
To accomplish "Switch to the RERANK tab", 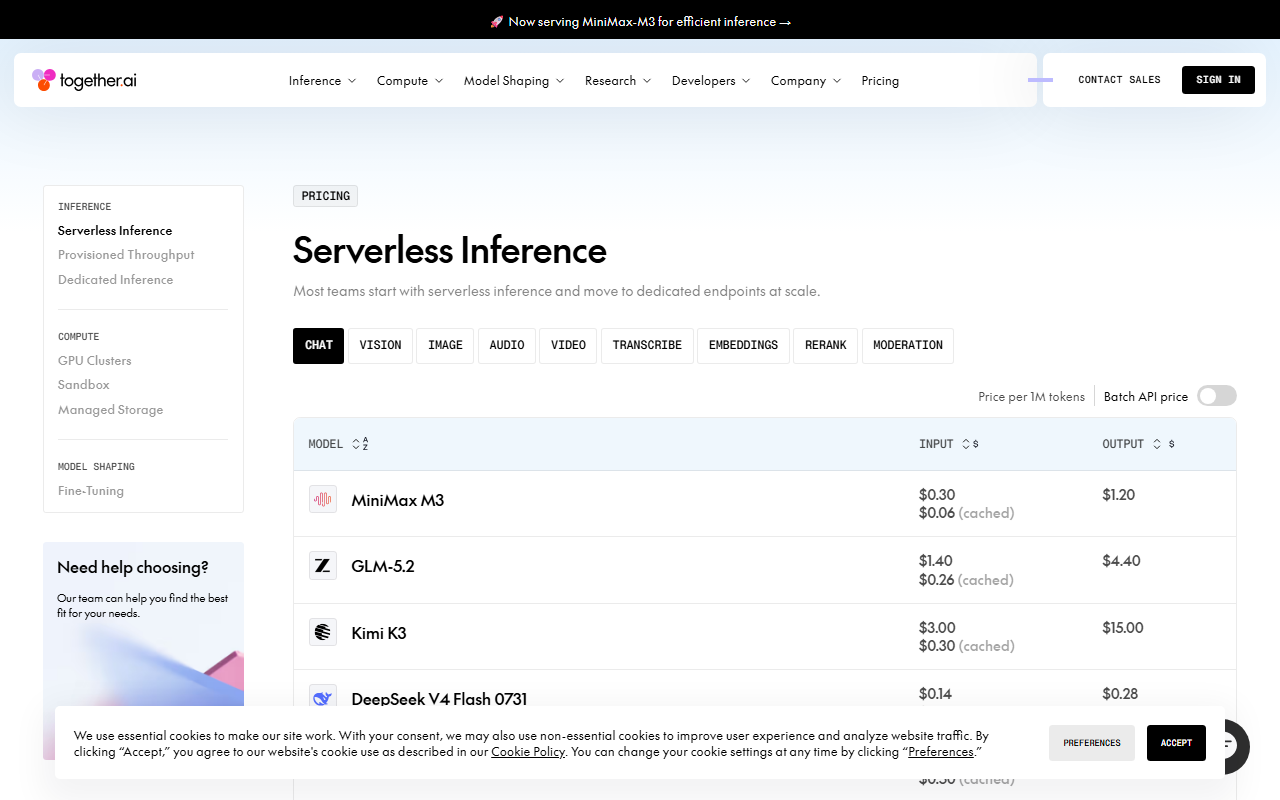I will tap(826, 346).
